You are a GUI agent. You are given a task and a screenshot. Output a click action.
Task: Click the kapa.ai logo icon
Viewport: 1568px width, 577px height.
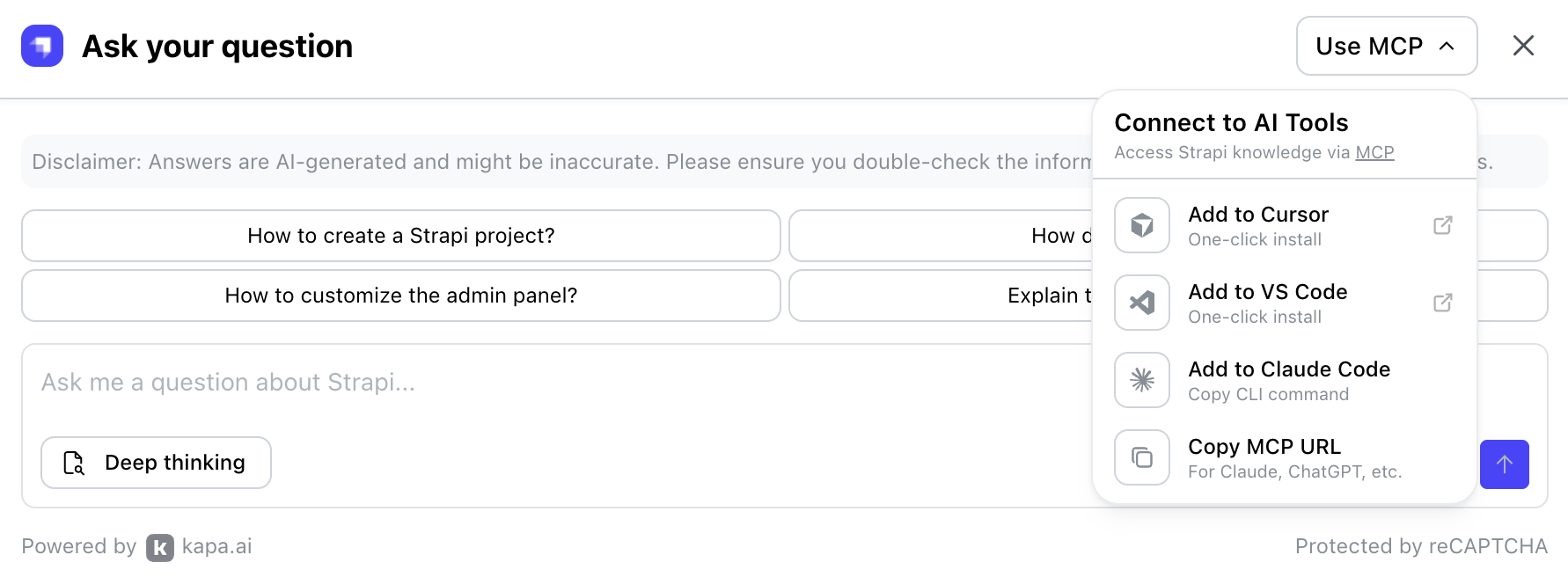[158, 546]
